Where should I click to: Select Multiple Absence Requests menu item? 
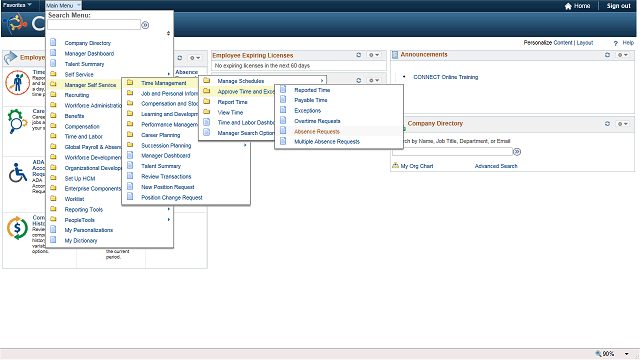[x=327, y=142]
